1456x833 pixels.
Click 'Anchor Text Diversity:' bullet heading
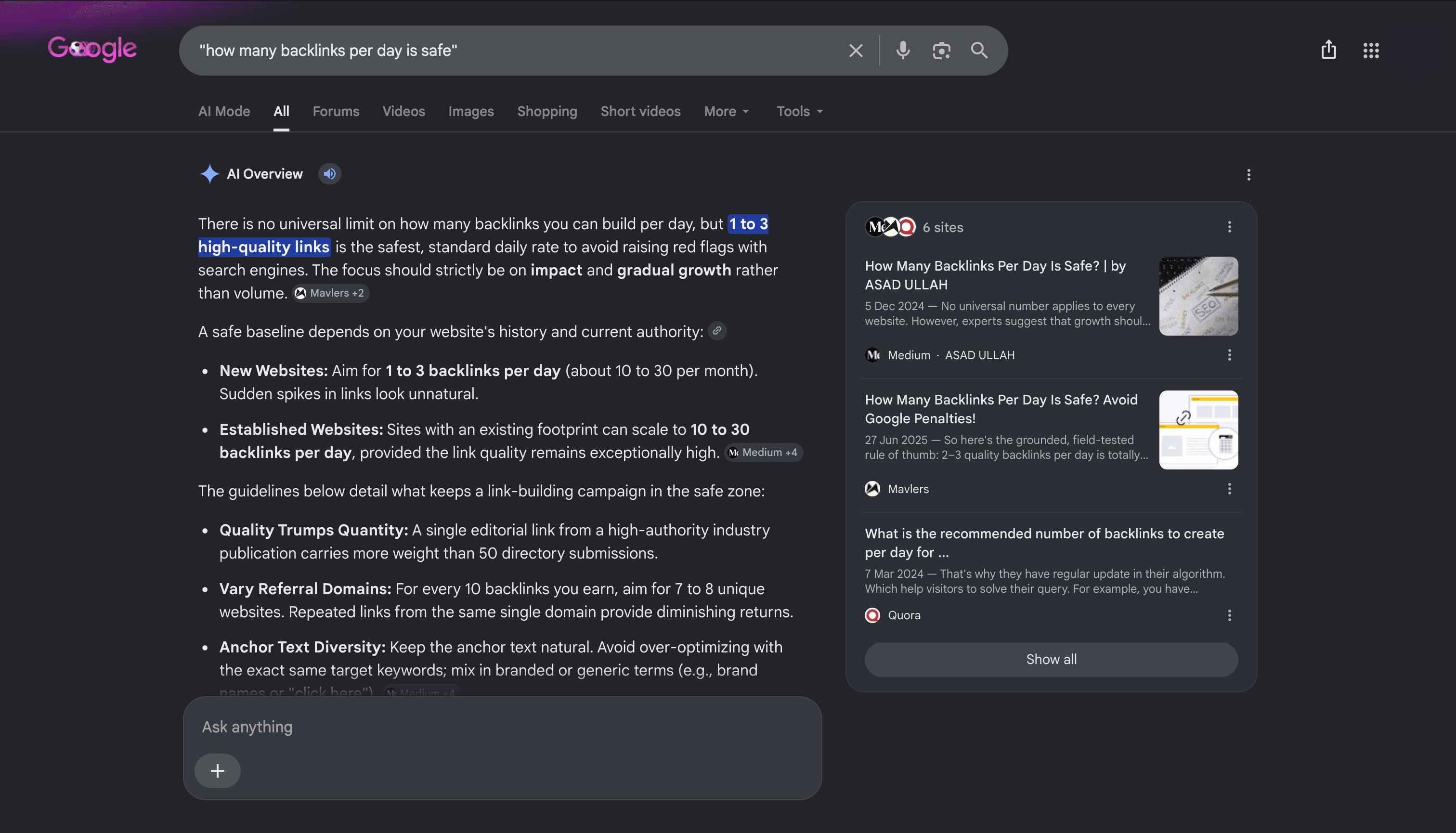(303, 647)
